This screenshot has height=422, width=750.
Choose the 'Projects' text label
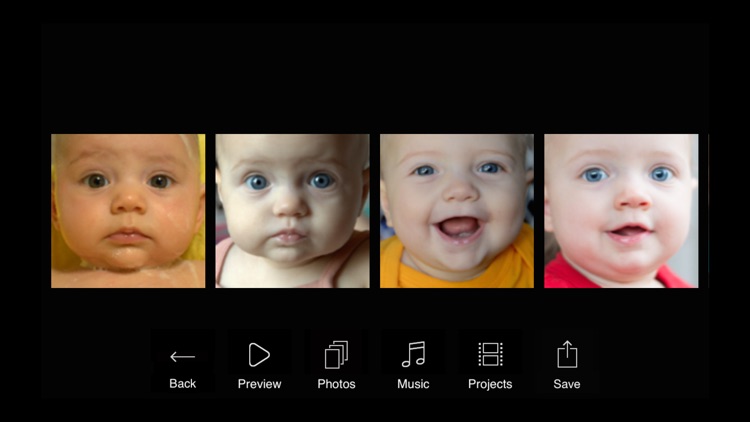(490, 384)
